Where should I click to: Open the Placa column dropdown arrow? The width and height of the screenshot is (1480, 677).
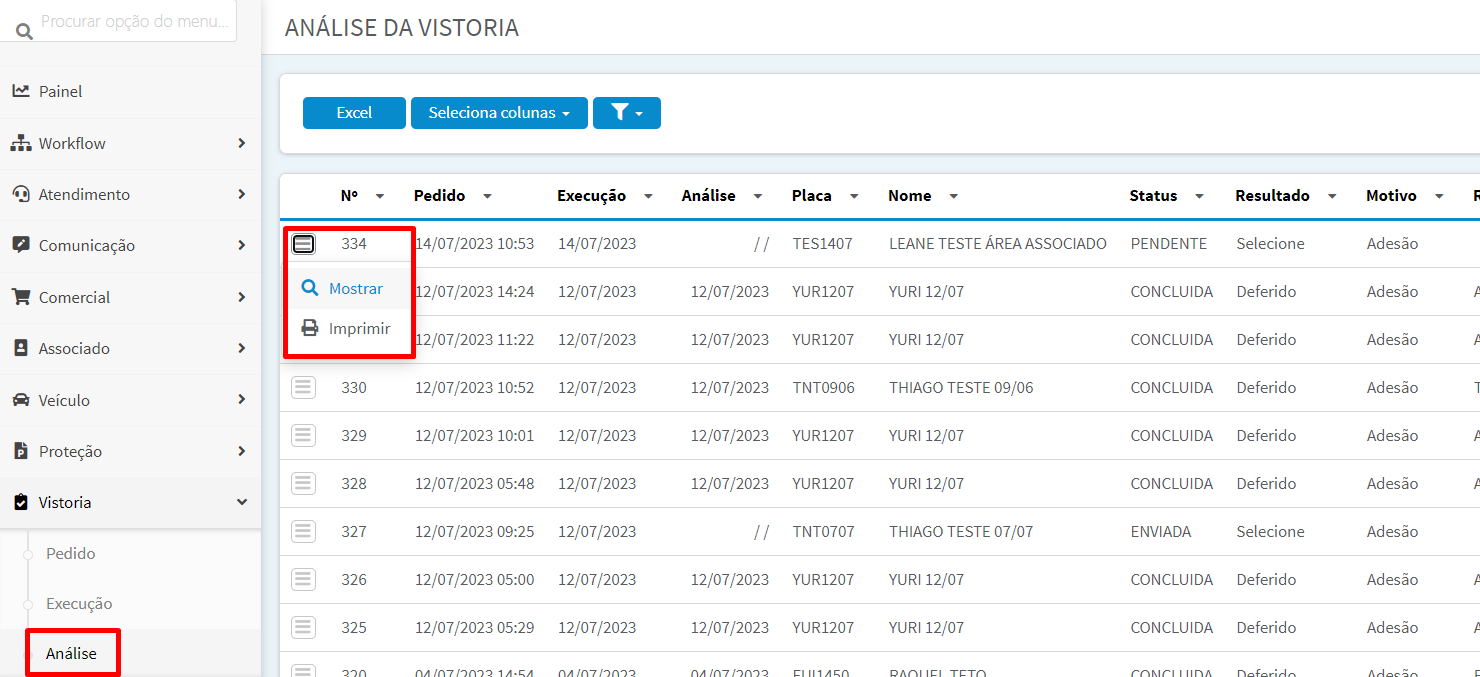[854, 197]
